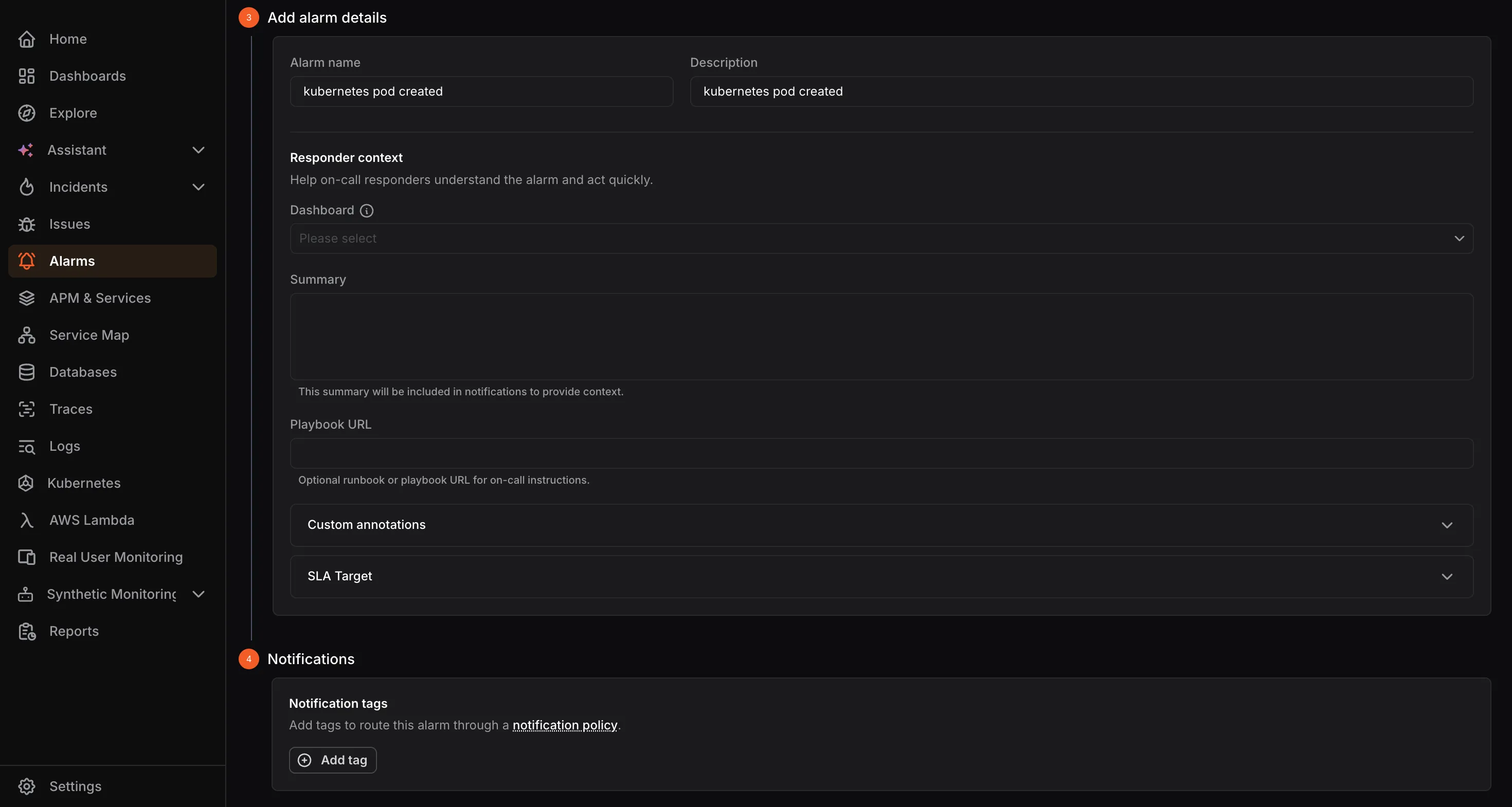The height and width of the screenshot is (807, 1512).
Task: Expand the Incidents submenu chevron
Action: (199, 187)
